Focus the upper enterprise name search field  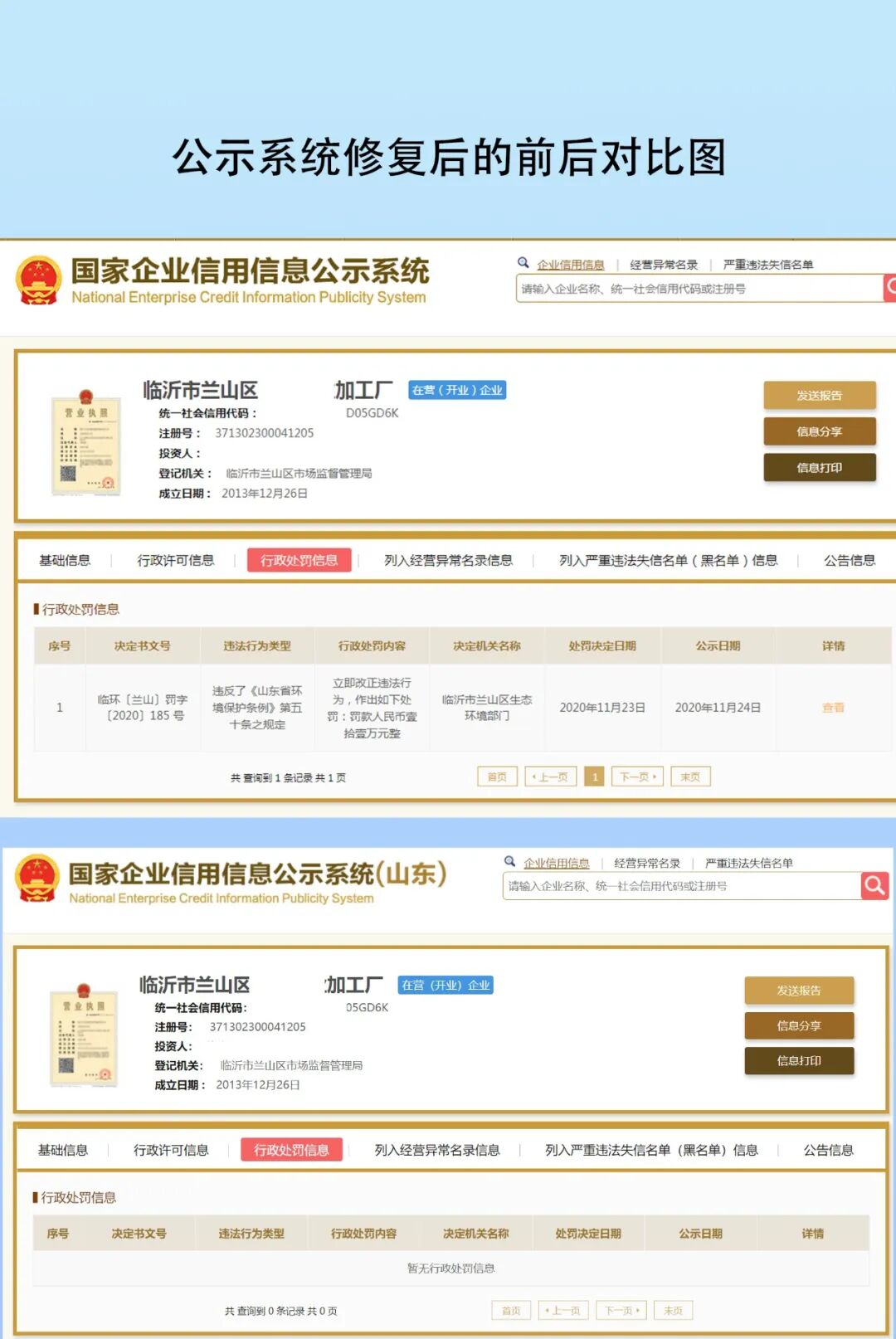[699, 289]
